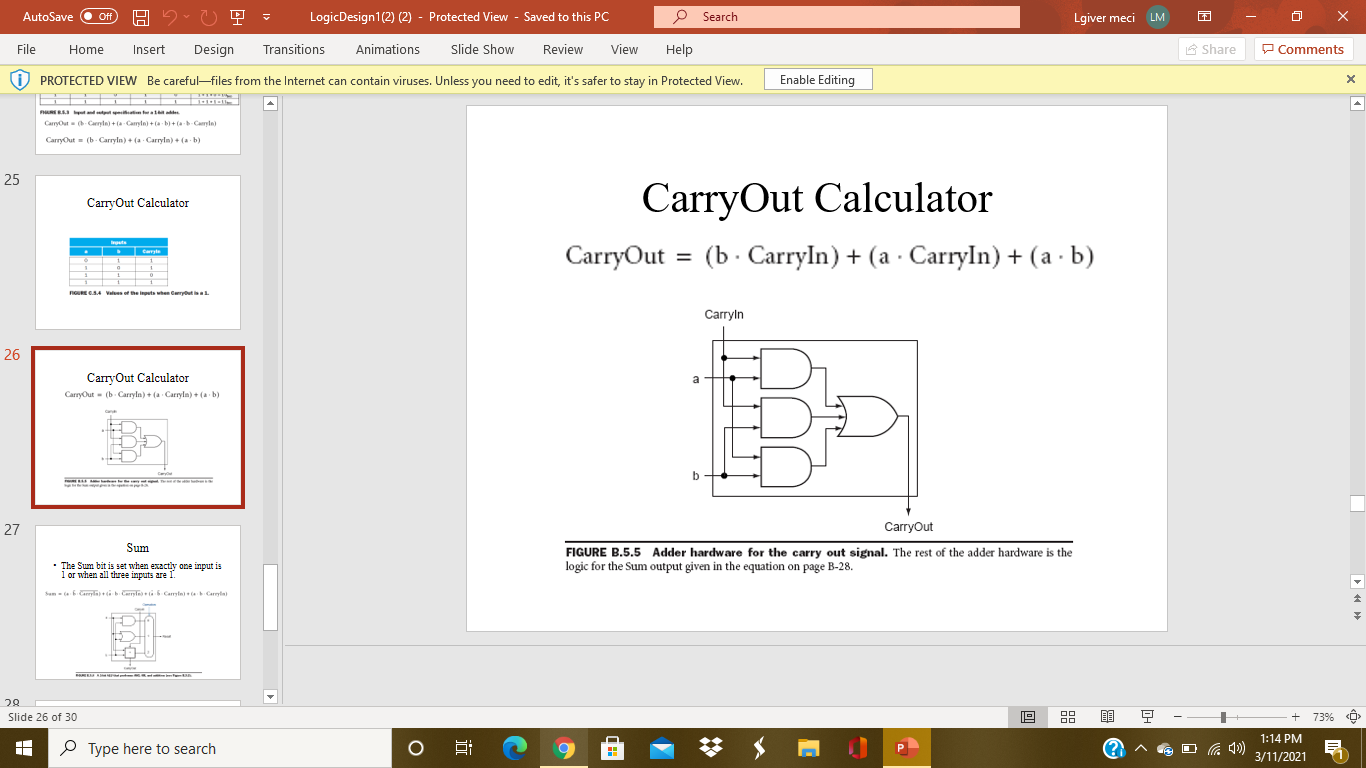1366x768 pixels.
Task: Open Microsoft Edge from taskbar
Action: 514,748
